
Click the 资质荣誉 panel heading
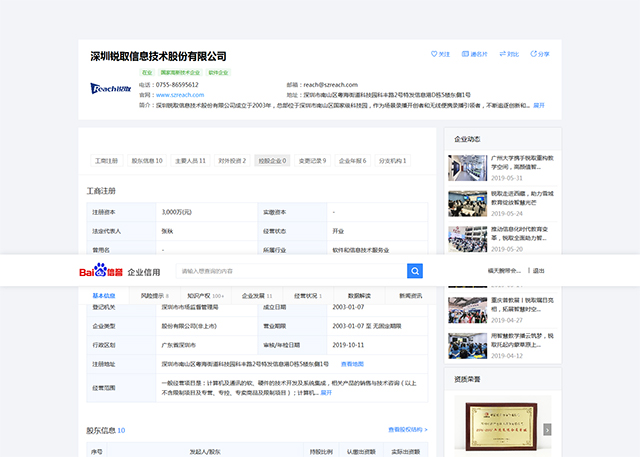pos(467,379)
